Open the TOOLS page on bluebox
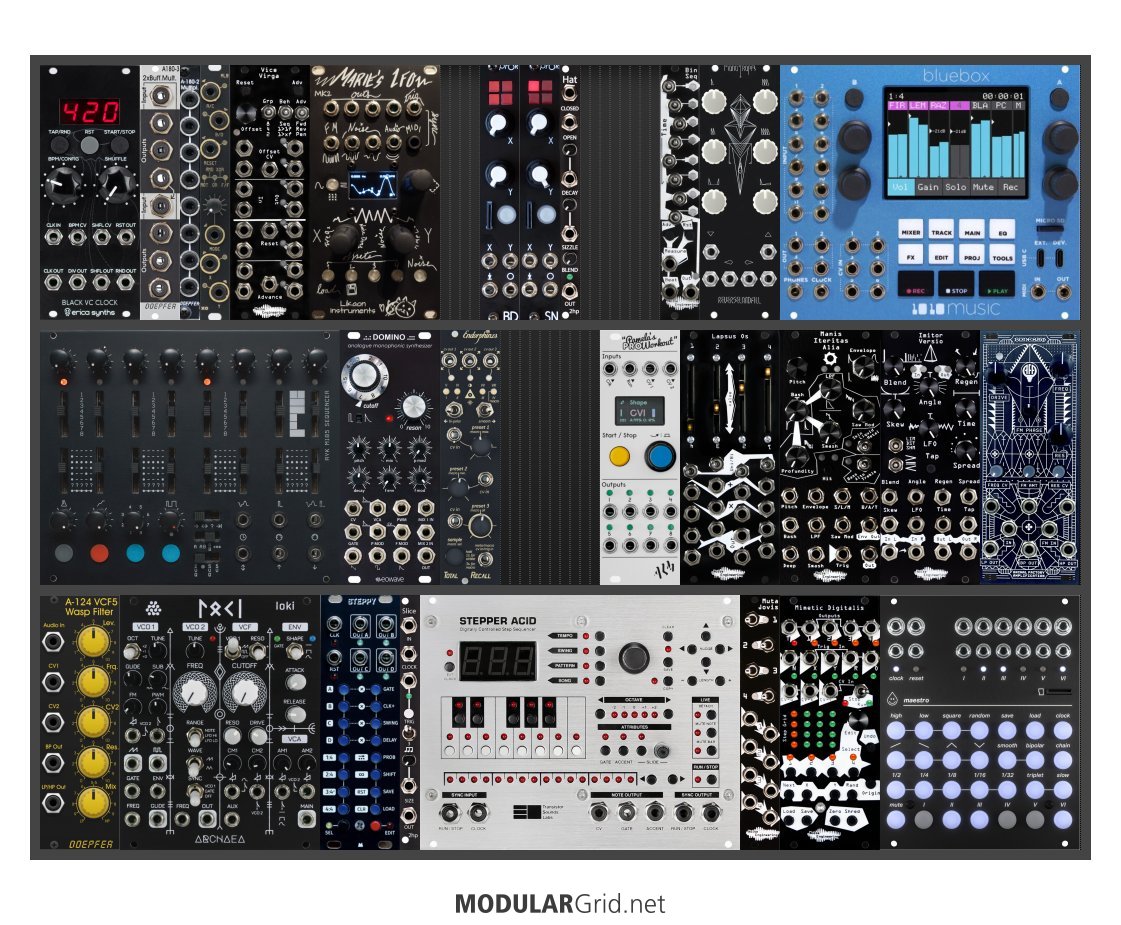The image size is (1121, 925). click(x=1002, y=255)
